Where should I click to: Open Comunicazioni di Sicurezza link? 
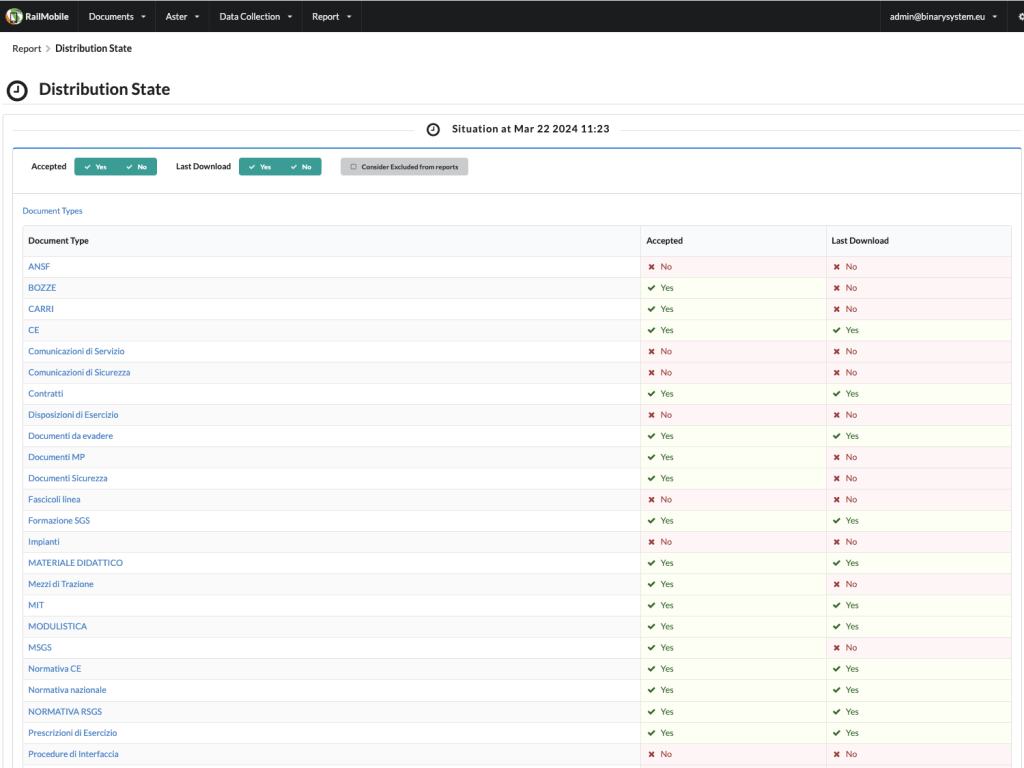pyautogui.click(x=79, y=372)
